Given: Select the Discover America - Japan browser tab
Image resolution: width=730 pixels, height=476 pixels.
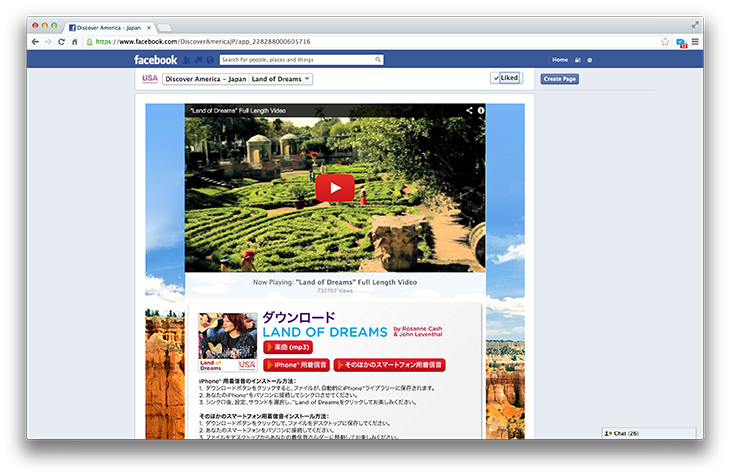Looking at the screenshot, I should pos(108,27).
